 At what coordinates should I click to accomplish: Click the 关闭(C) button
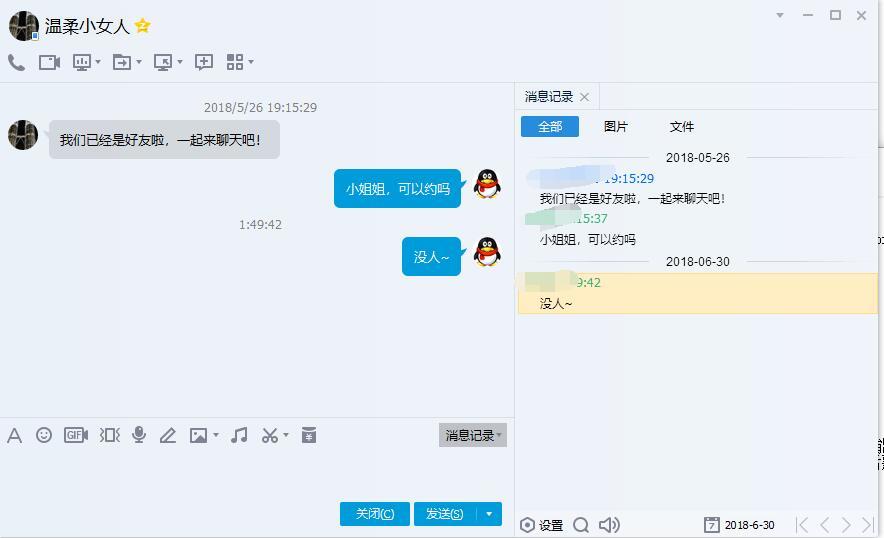coord(375,514)
